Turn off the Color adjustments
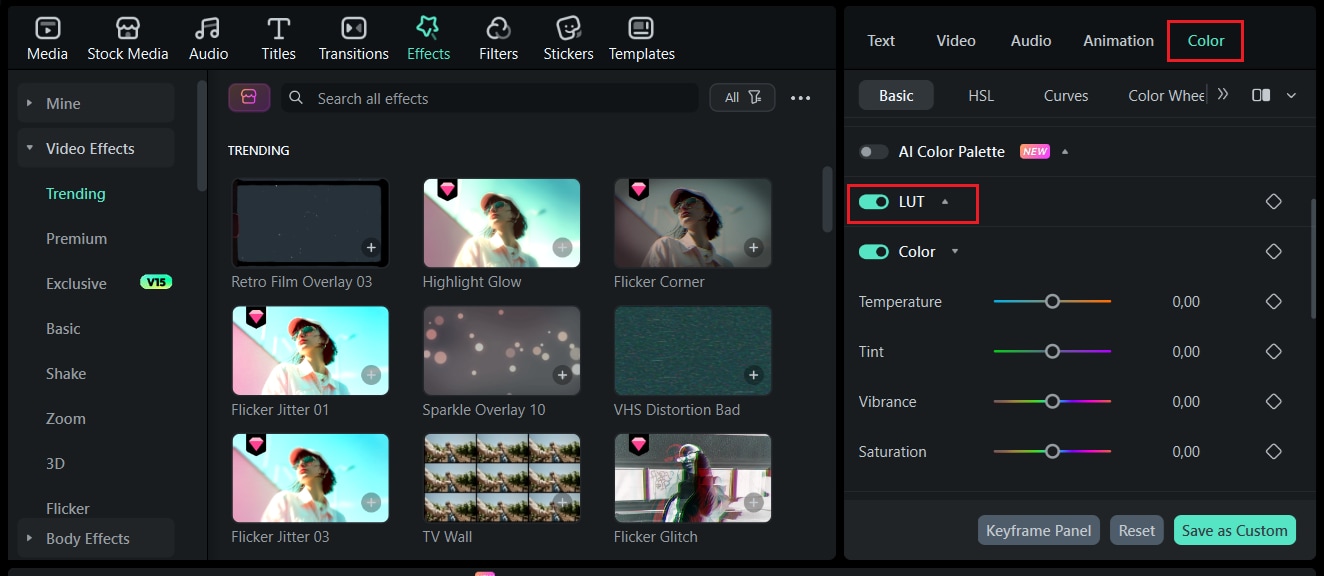 point(872,251)
